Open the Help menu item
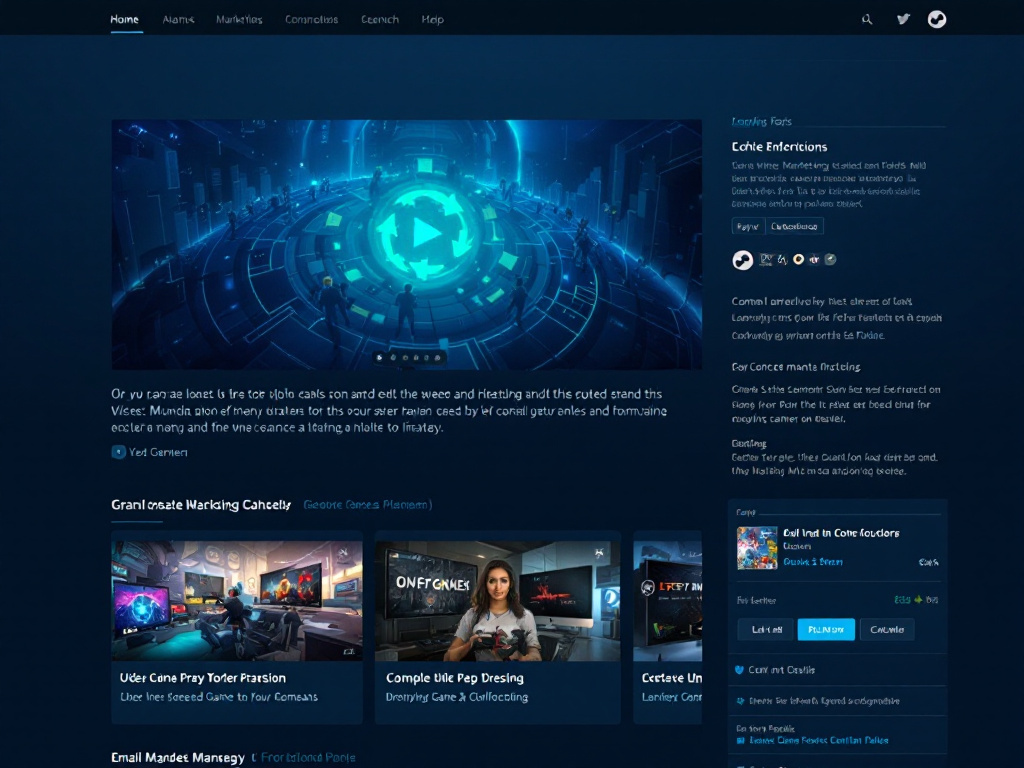The image size is (1024, 768). point(432,20)
